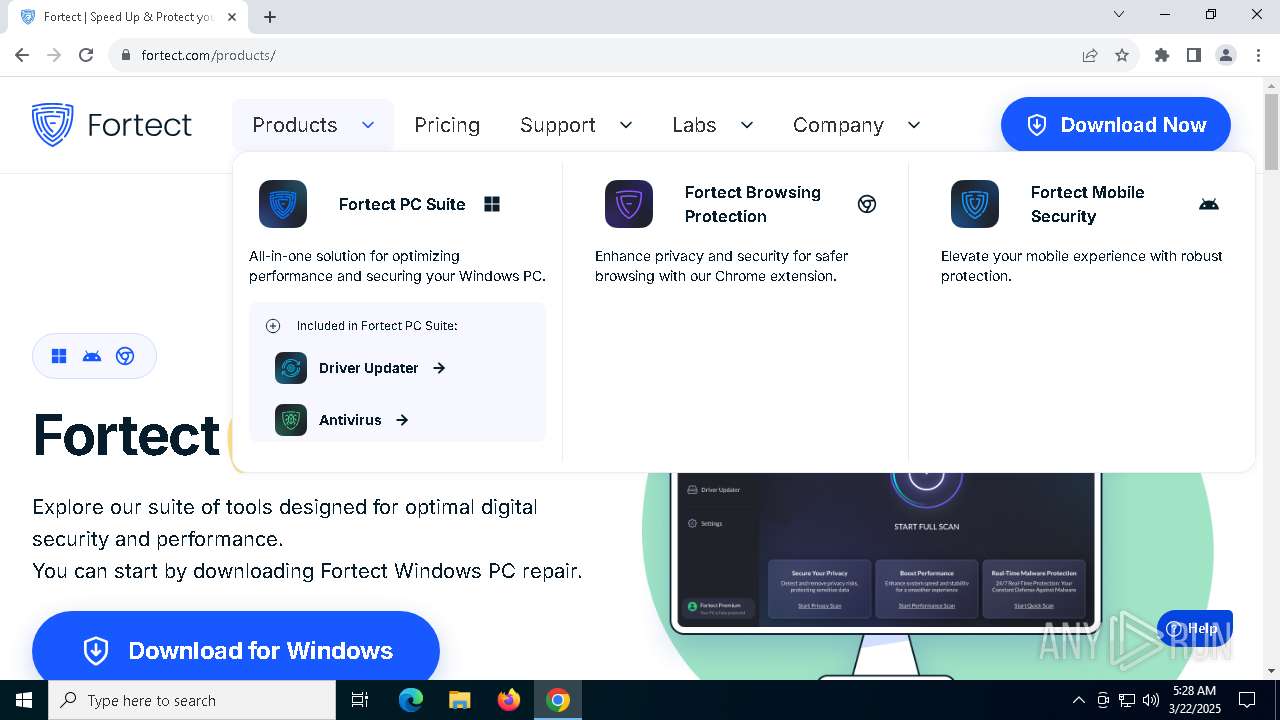Screen dimensions: 1280x720
Task: Click the browser back arrow
Action: pyautogui.click(x=22, y=55)
